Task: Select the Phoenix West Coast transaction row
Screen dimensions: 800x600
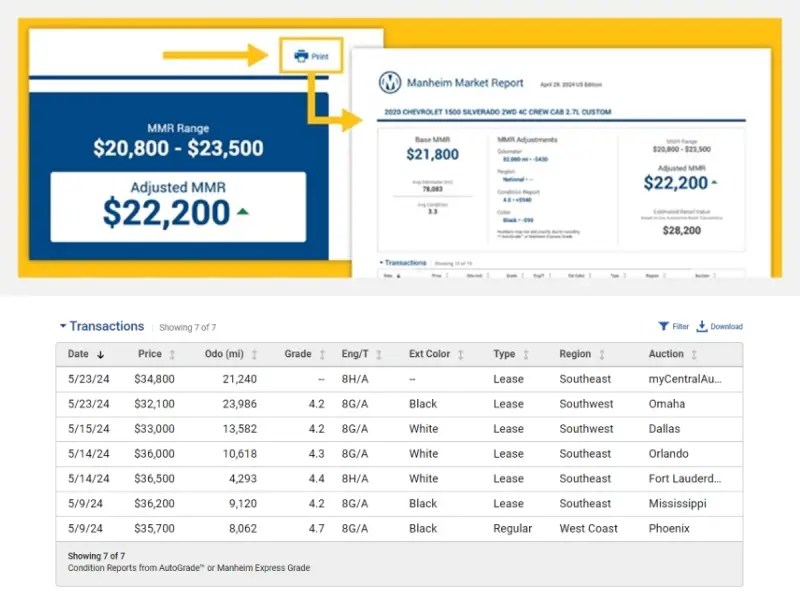Action: coord(399,528)
